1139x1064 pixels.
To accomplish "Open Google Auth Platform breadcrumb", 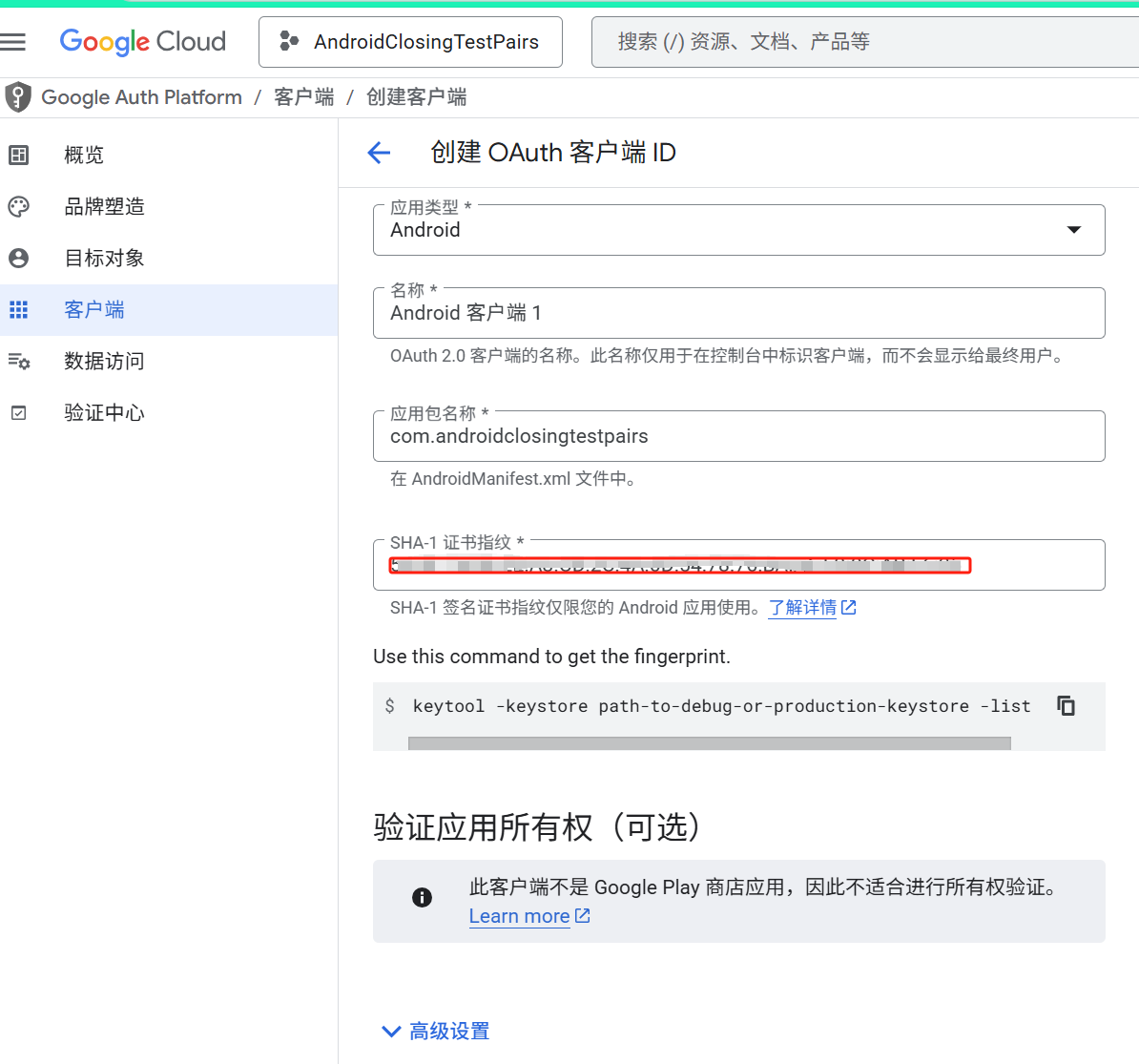I will point(141,97).
